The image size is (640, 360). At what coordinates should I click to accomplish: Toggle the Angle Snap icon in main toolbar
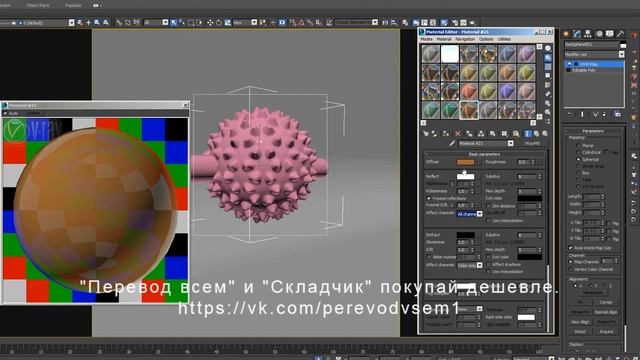(x=302, y=22)
